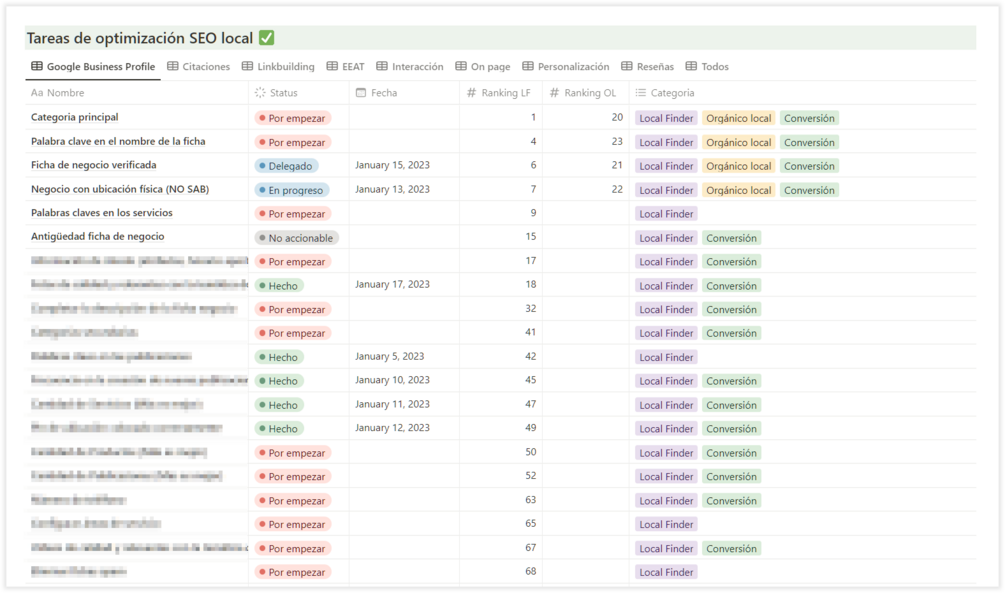Change the Delegado status tag
Screen dimensions: 1005x593
286,166
